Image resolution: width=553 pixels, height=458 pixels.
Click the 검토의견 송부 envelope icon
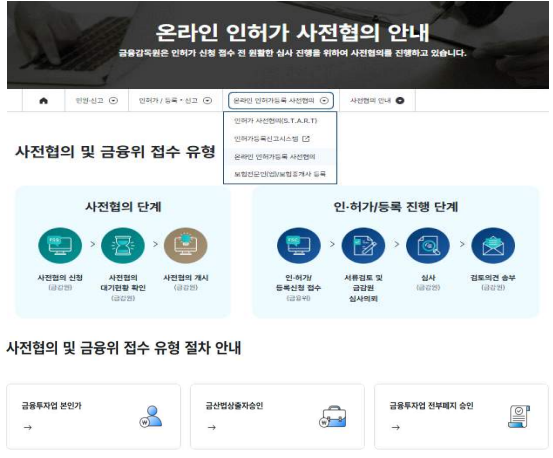(493, 245)
